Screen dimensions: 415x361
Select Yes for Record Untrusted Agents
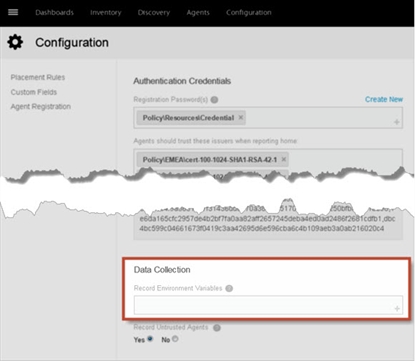point(150,339)
